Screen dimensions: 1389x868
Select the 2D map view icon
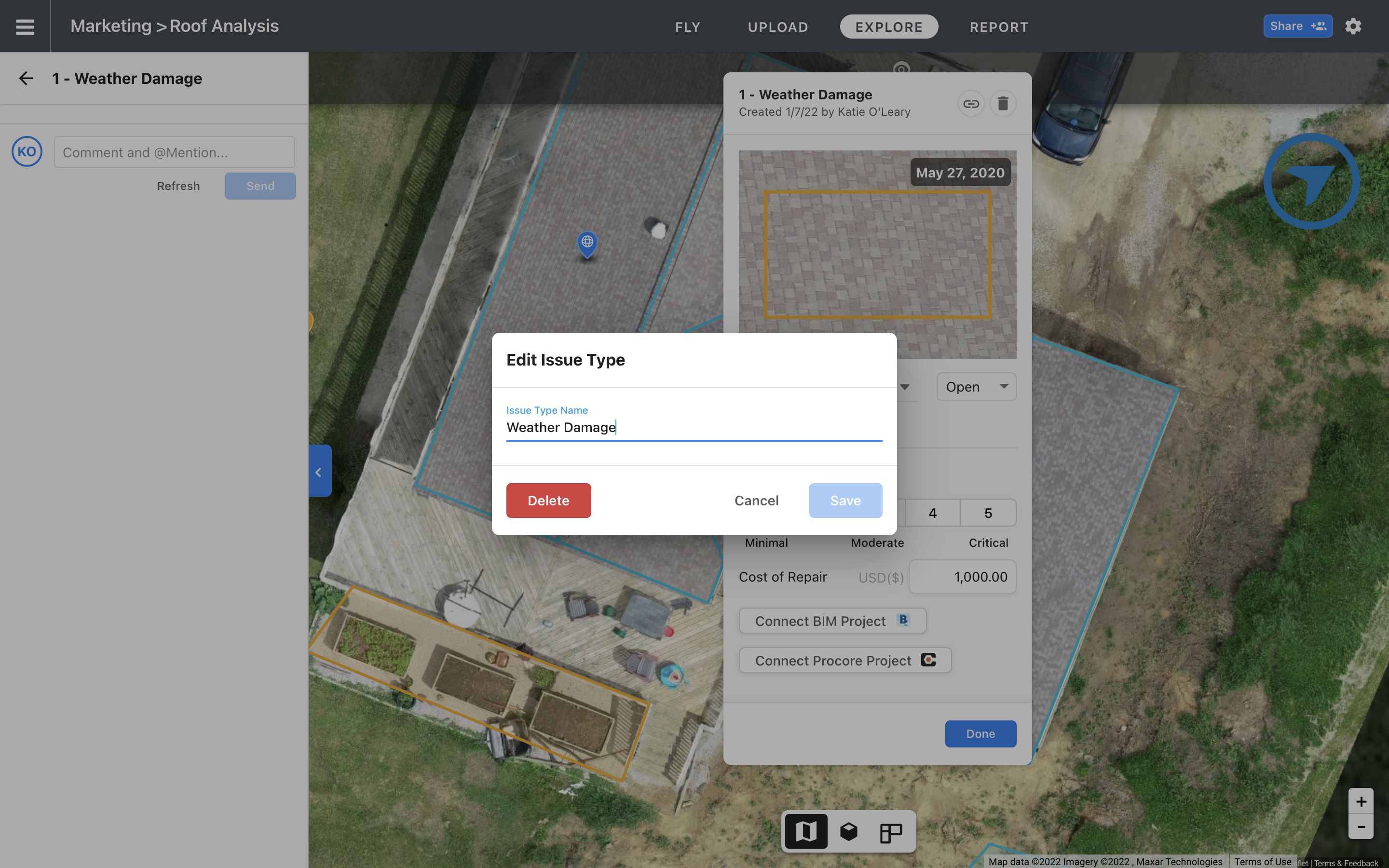[806, 831]
